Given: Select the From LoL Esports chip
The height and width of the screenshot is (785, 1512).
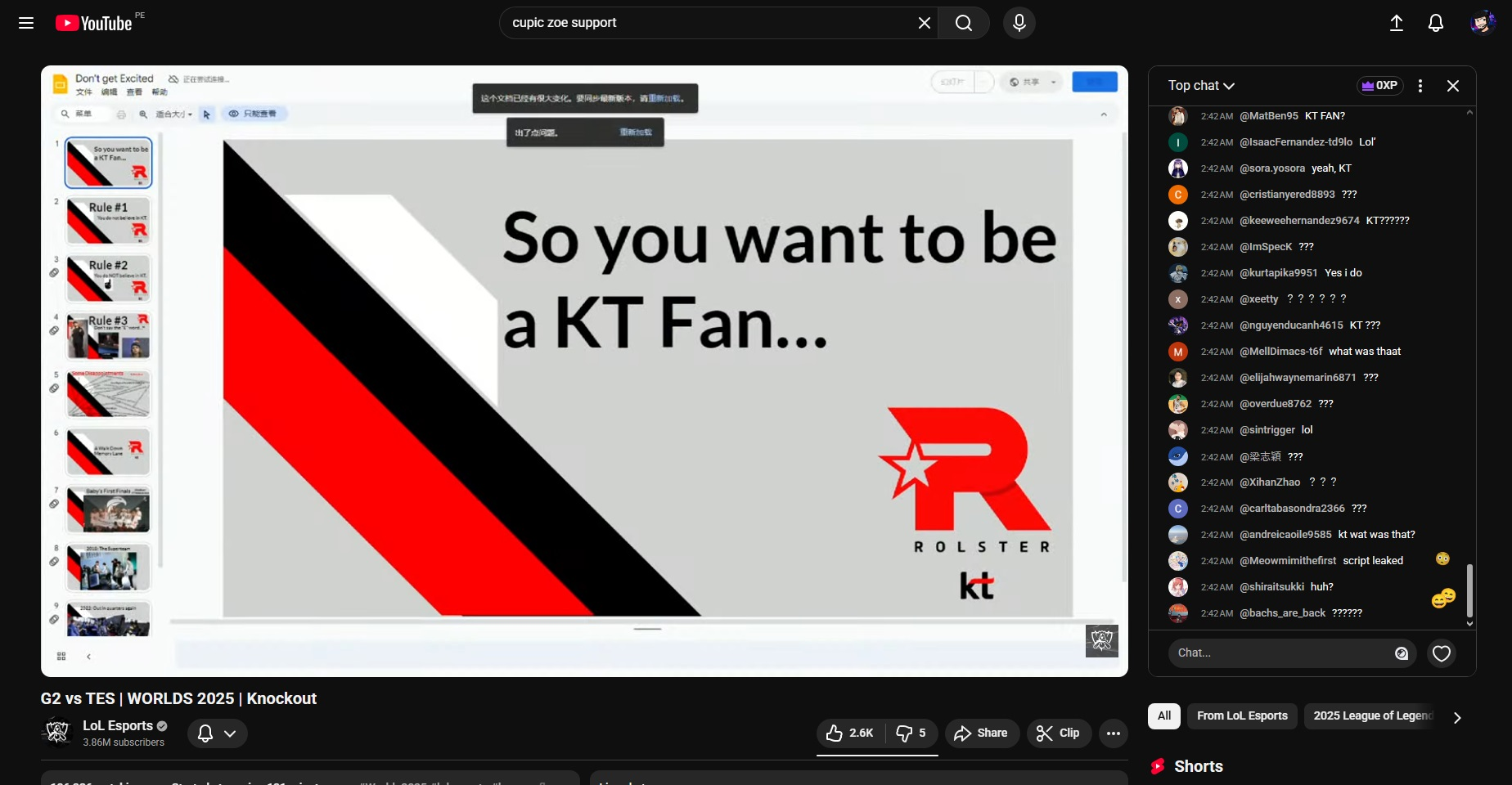Looking at the screenshot, I should point(1242,716).
